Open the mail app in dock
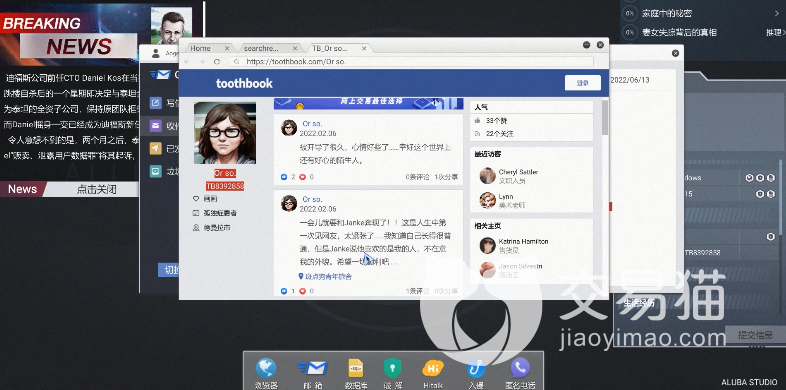Image resolution: width=786 pixels, height=390 pixels. pos(312,368)
